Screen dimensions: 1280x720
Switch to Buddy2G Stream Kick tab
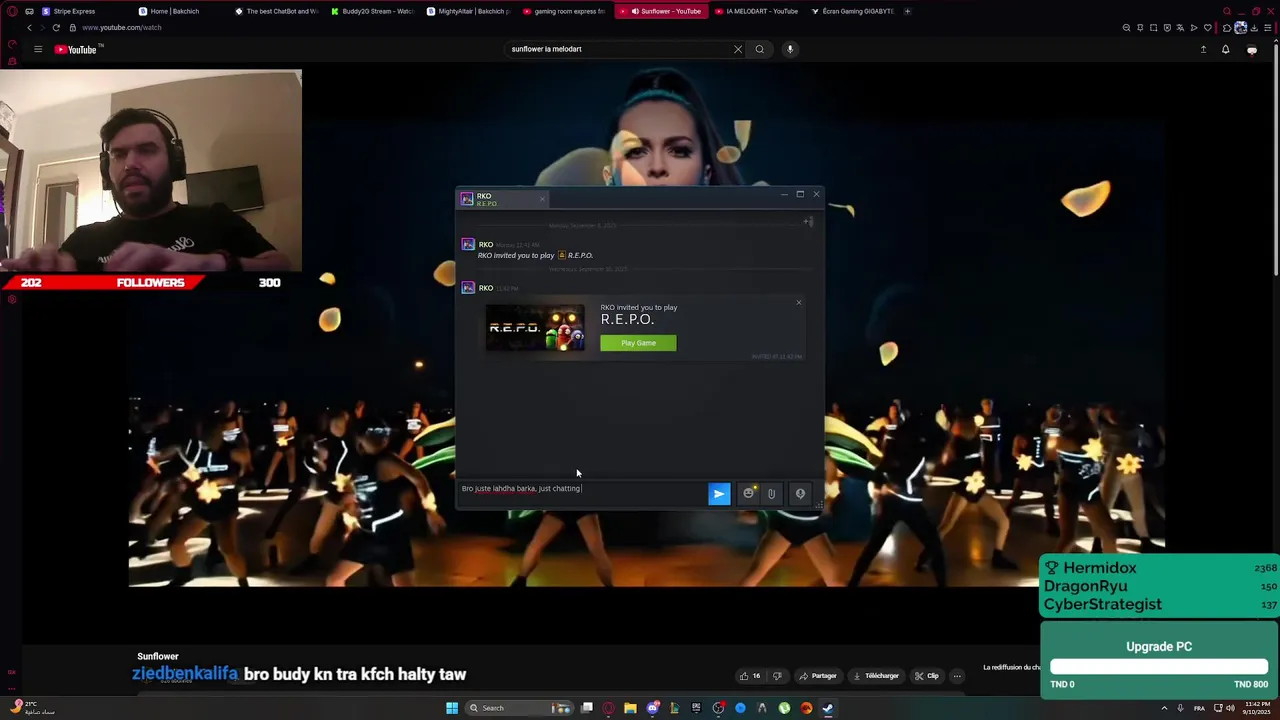click(x=372, y=11)
